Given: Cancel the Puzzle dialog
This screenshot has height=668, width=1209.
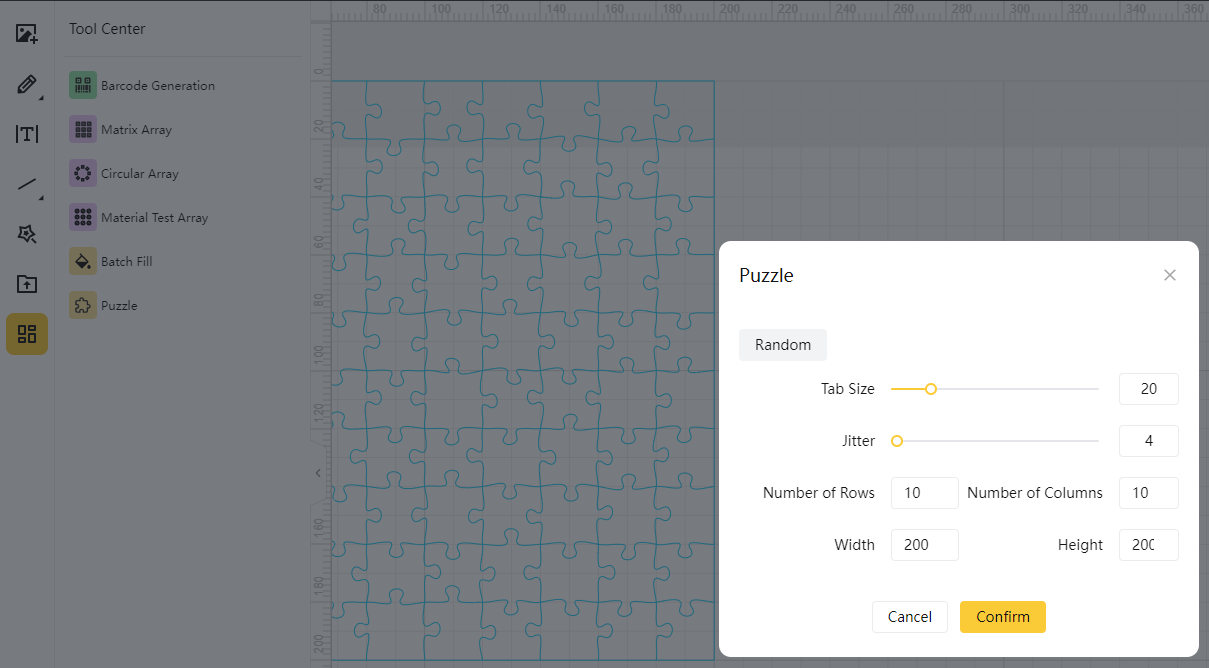Looking at the screenshot, I should tap(910, 617).
